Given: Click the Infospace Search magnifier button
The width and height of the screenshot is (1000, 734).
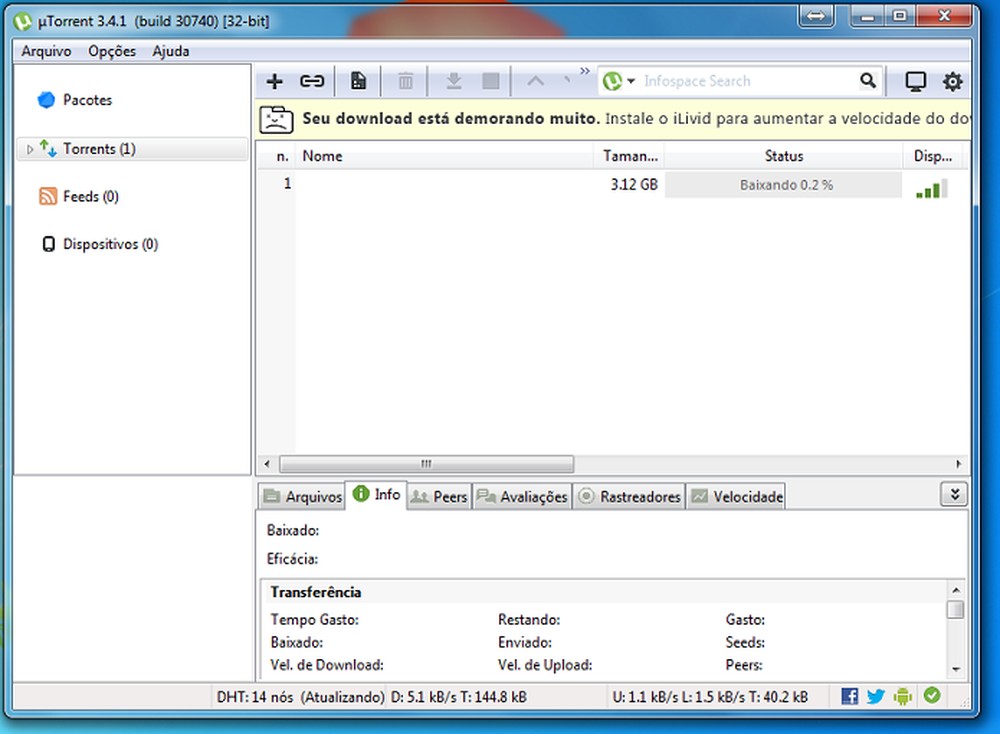Looking at the screenshot, I should point(867,81).
